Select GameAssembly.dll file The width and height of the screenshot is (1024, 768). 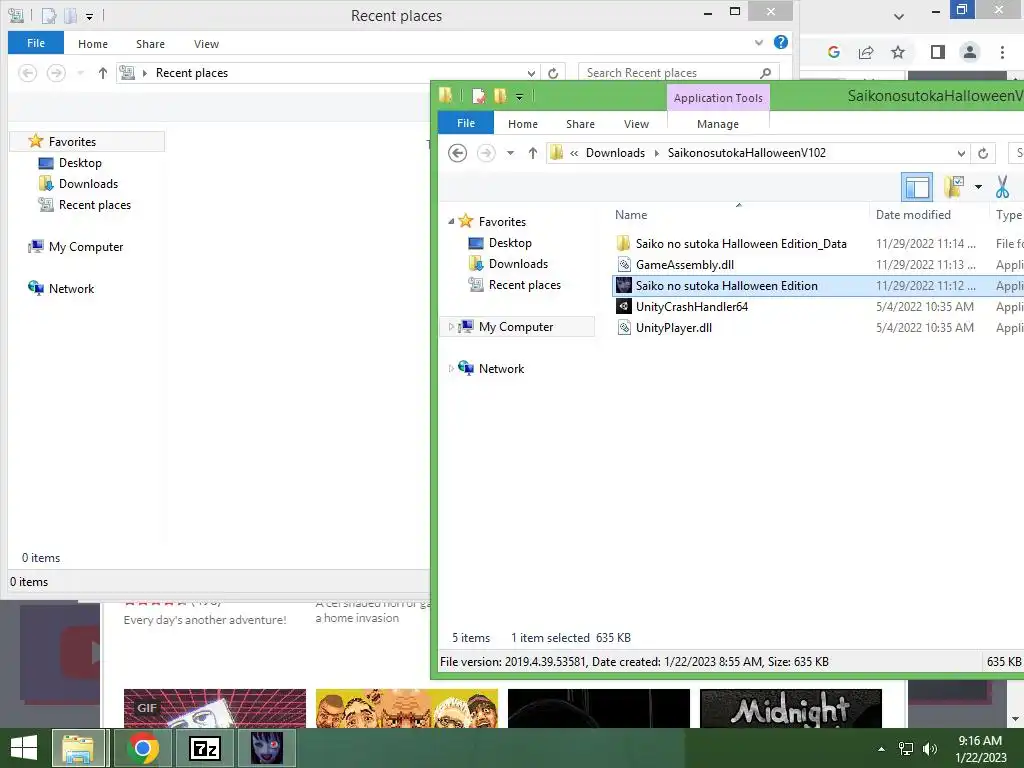coord(684,264)
